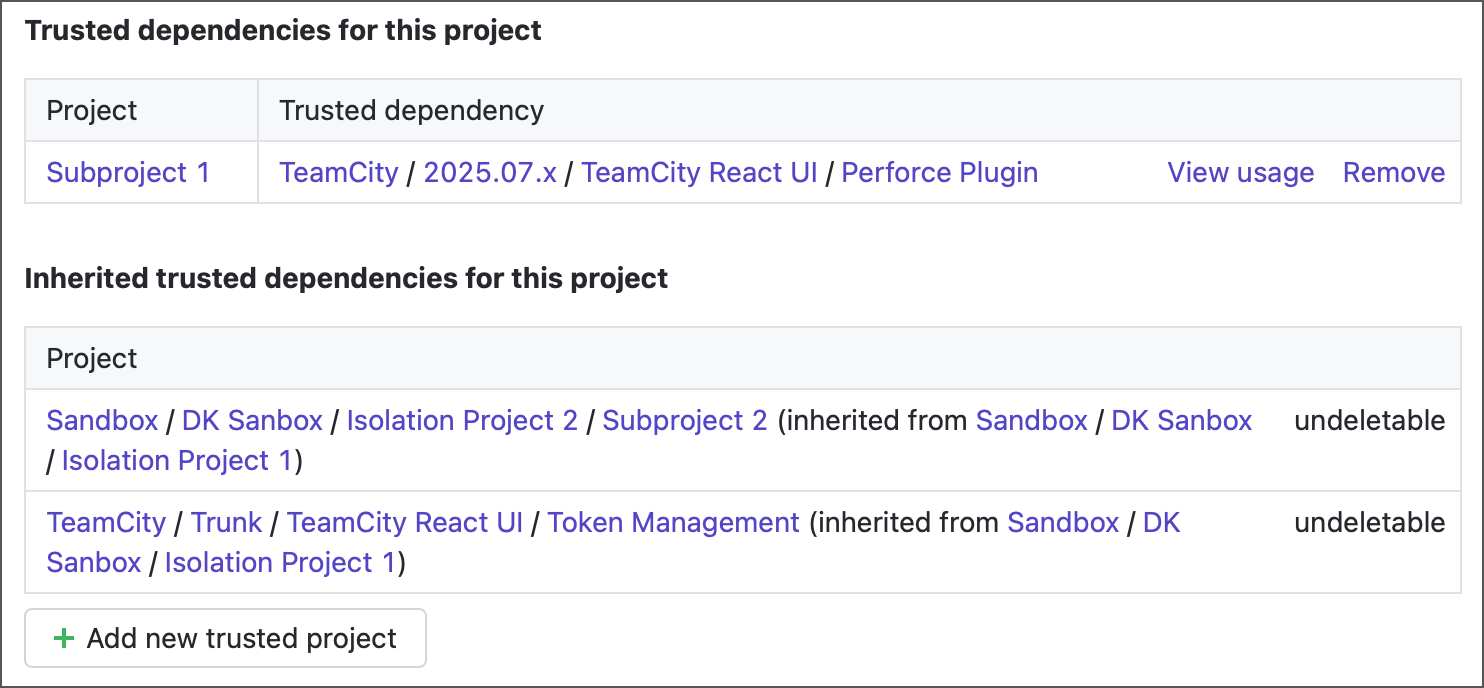Click the green plus icon on Add button
This screenshot has width=1484, height=688.
(64, 638)
